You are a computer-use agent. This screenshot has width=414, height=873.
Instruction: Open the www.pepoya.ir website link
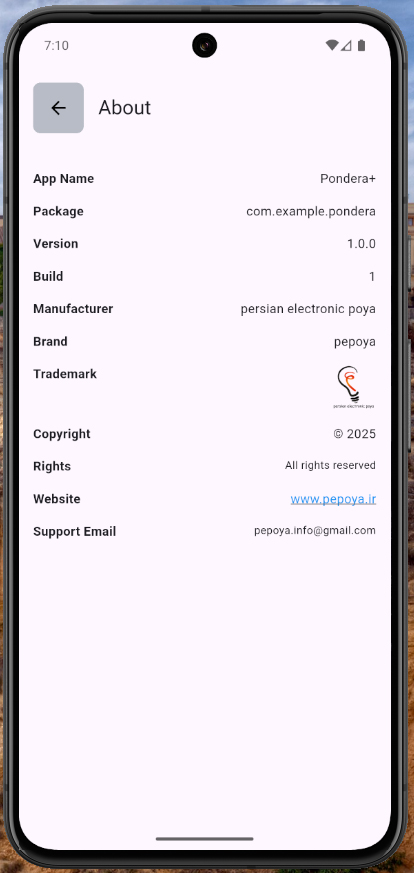pos(333,499)
